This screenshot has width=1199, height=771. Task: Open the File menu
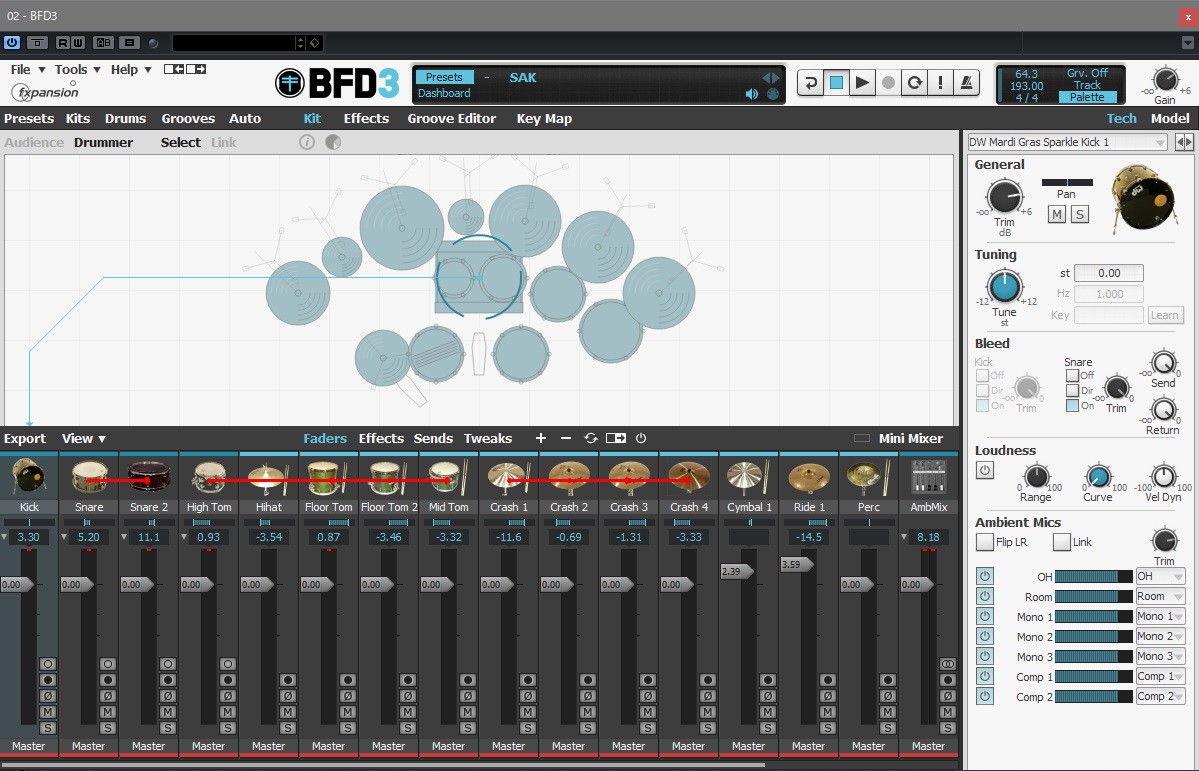point(28,70)
